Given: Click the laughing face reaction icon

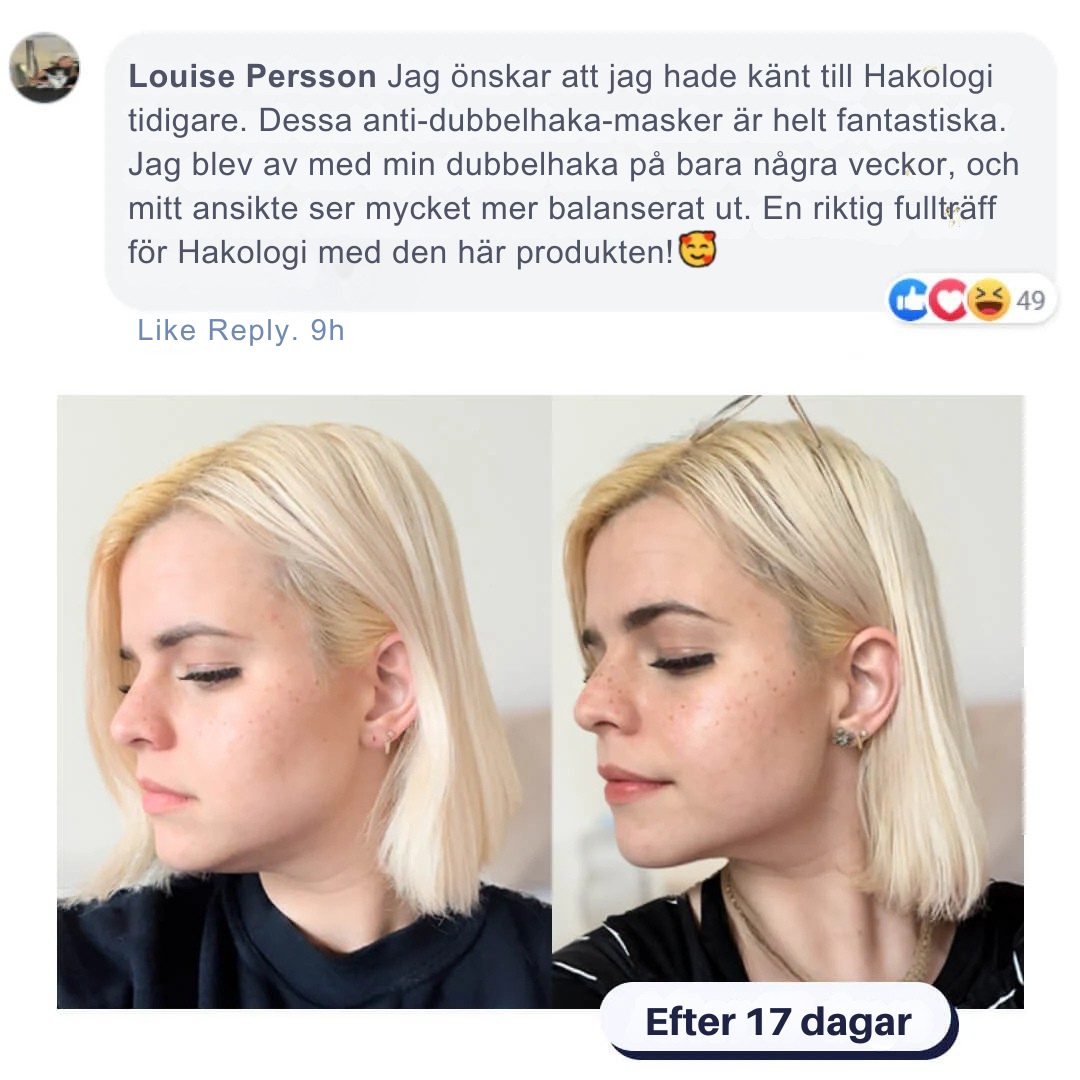Looking at the screenshot, I should [x=988, y=300].
